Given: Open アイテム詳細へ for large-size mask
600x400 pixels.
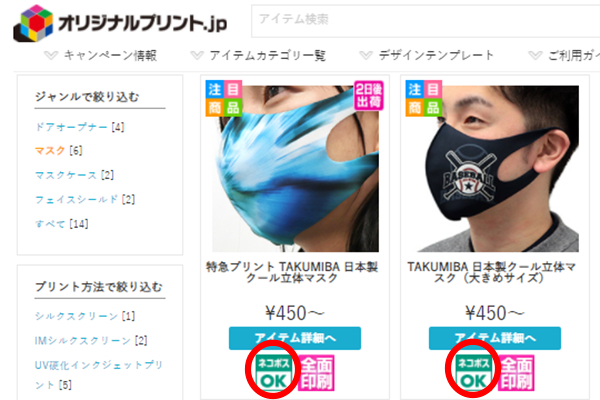Looking at the screenshot, I should pos(495,338).
